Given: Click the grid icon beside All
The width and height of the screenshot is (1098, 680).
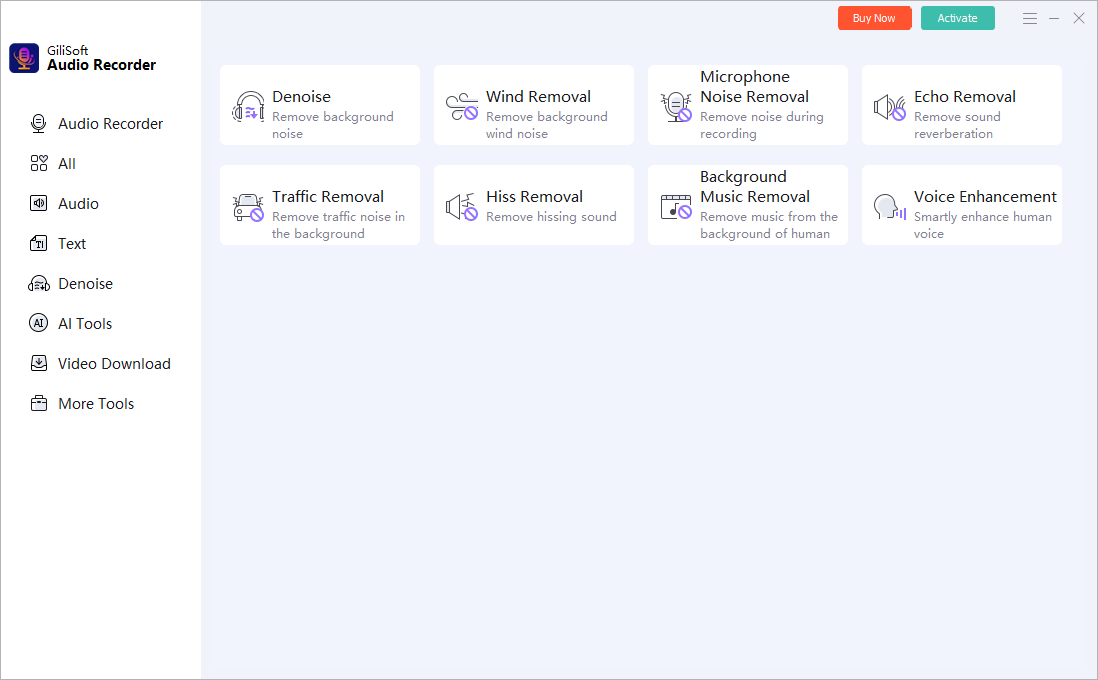Looking at the screenshot, I should pyautogui.click(x=39, y=164).
